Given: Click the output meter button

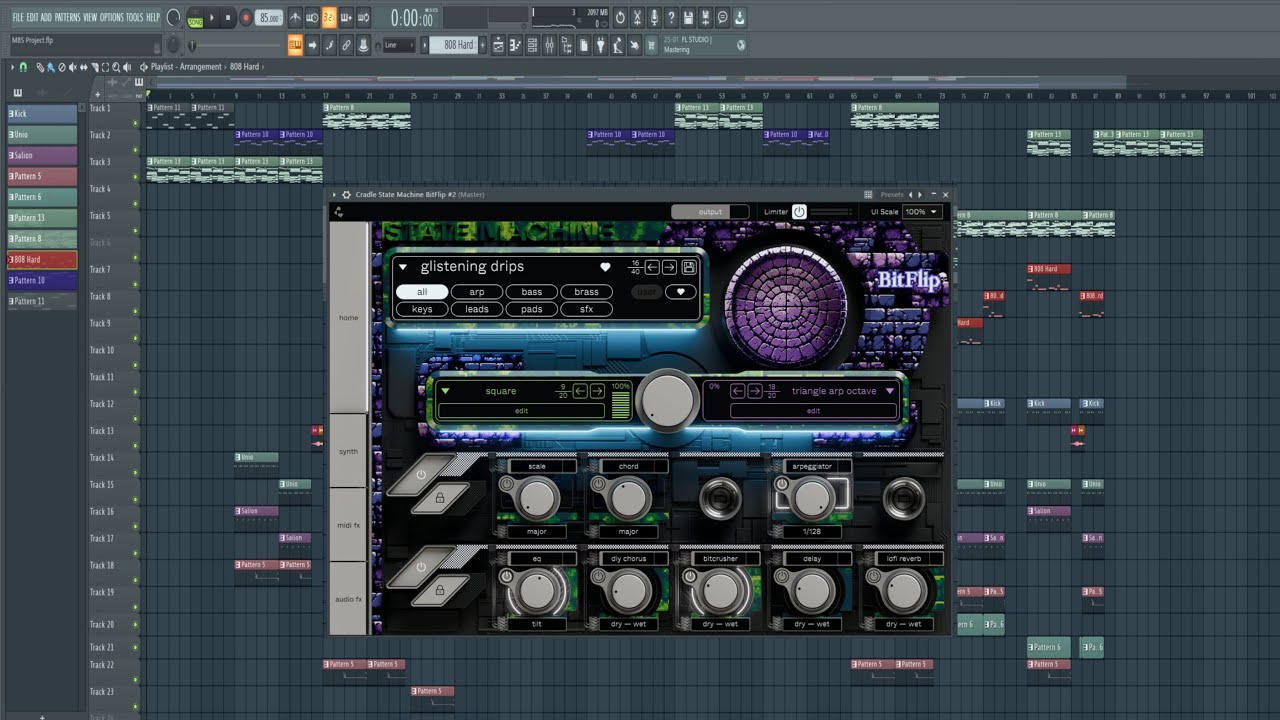Looking at the screenshot, I should click(x=710, y=212).
